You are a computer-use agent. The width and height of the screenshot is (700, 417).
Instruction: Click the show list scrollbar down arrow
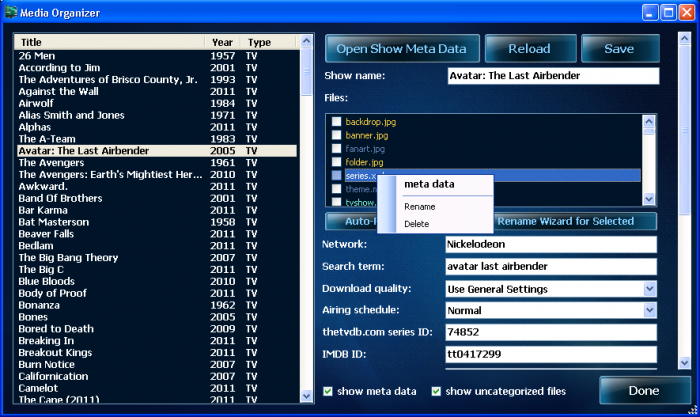(x=306, y=396)
